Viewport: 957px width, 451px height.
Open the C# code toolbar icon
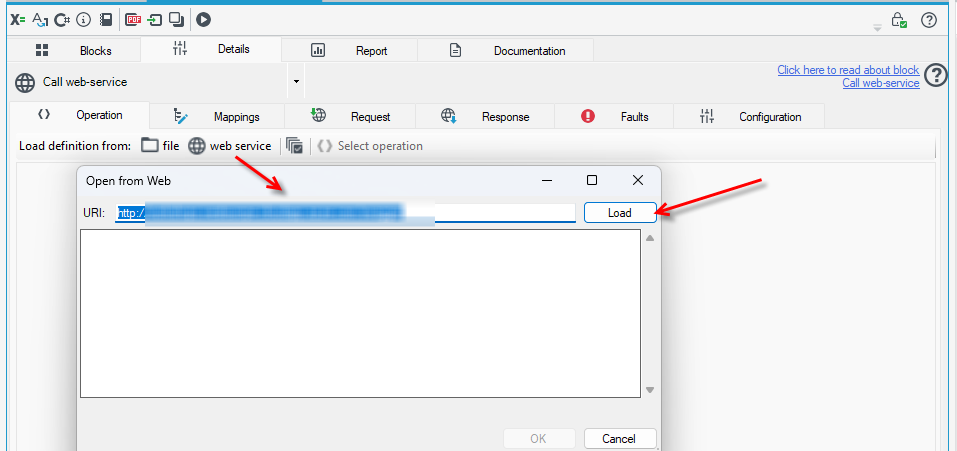point(62,20)
